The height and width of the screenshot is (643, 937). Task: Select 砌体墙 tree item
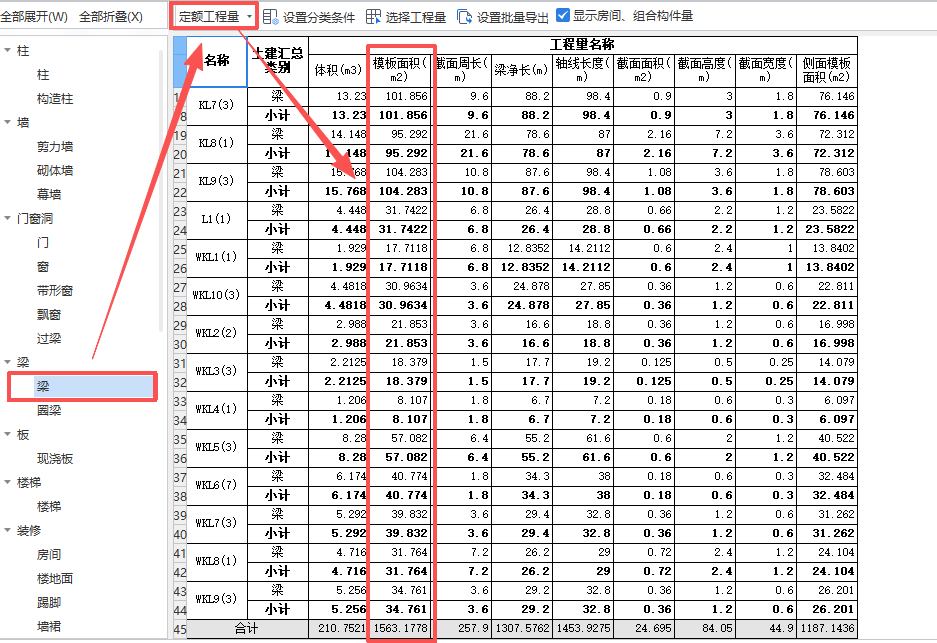pos(55,170)
